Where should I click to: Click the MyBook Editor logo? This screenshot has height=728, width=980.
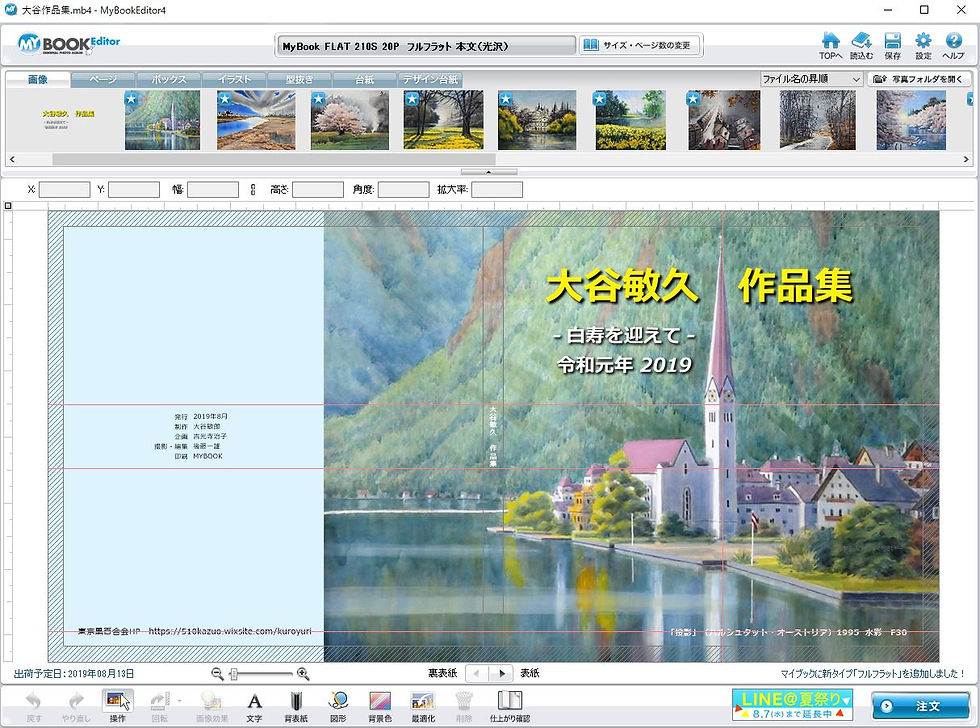(69, 44)
